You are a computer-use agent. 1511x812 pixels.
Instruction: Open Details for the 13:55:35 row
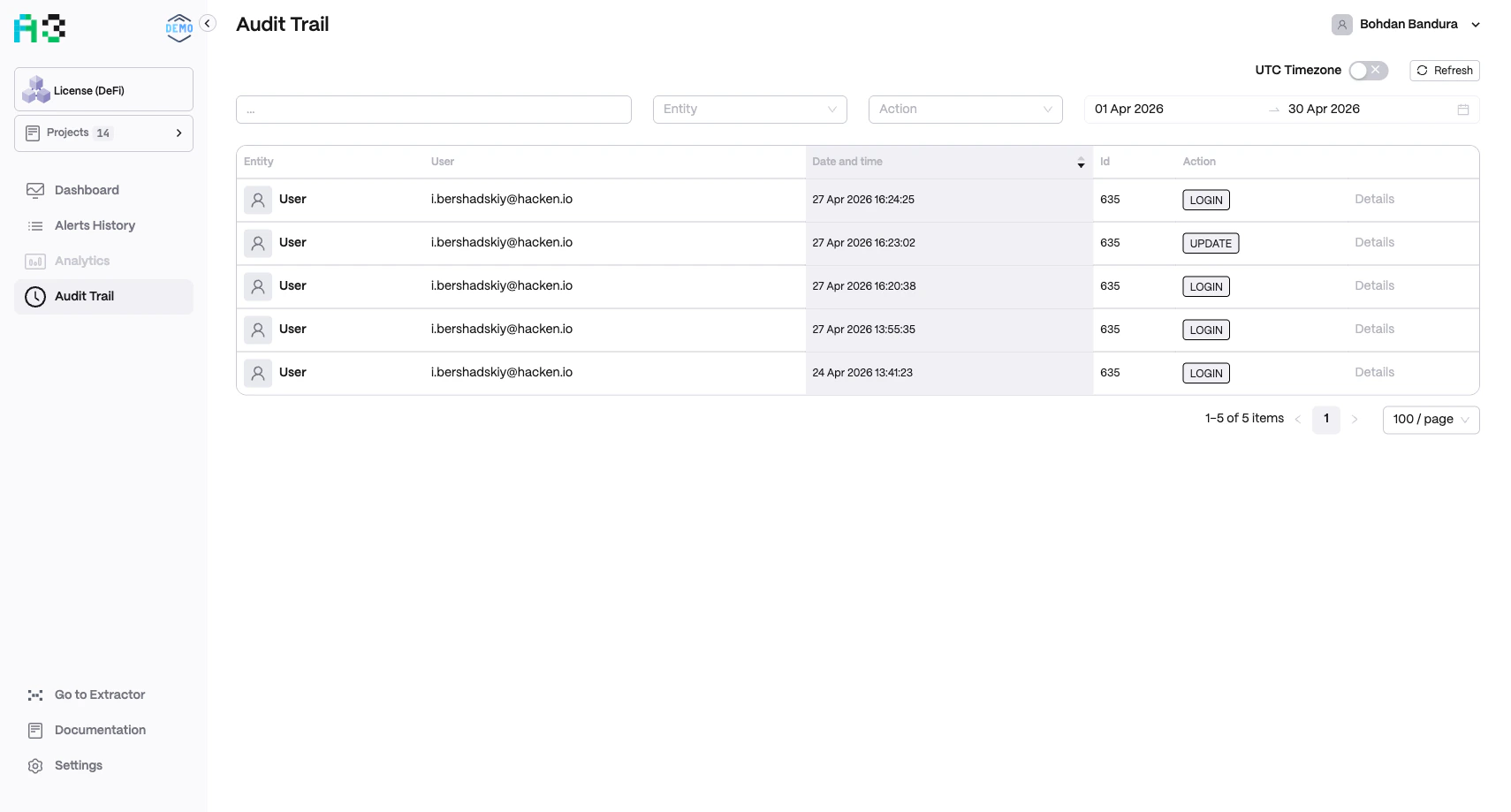tap(1374, 330)
